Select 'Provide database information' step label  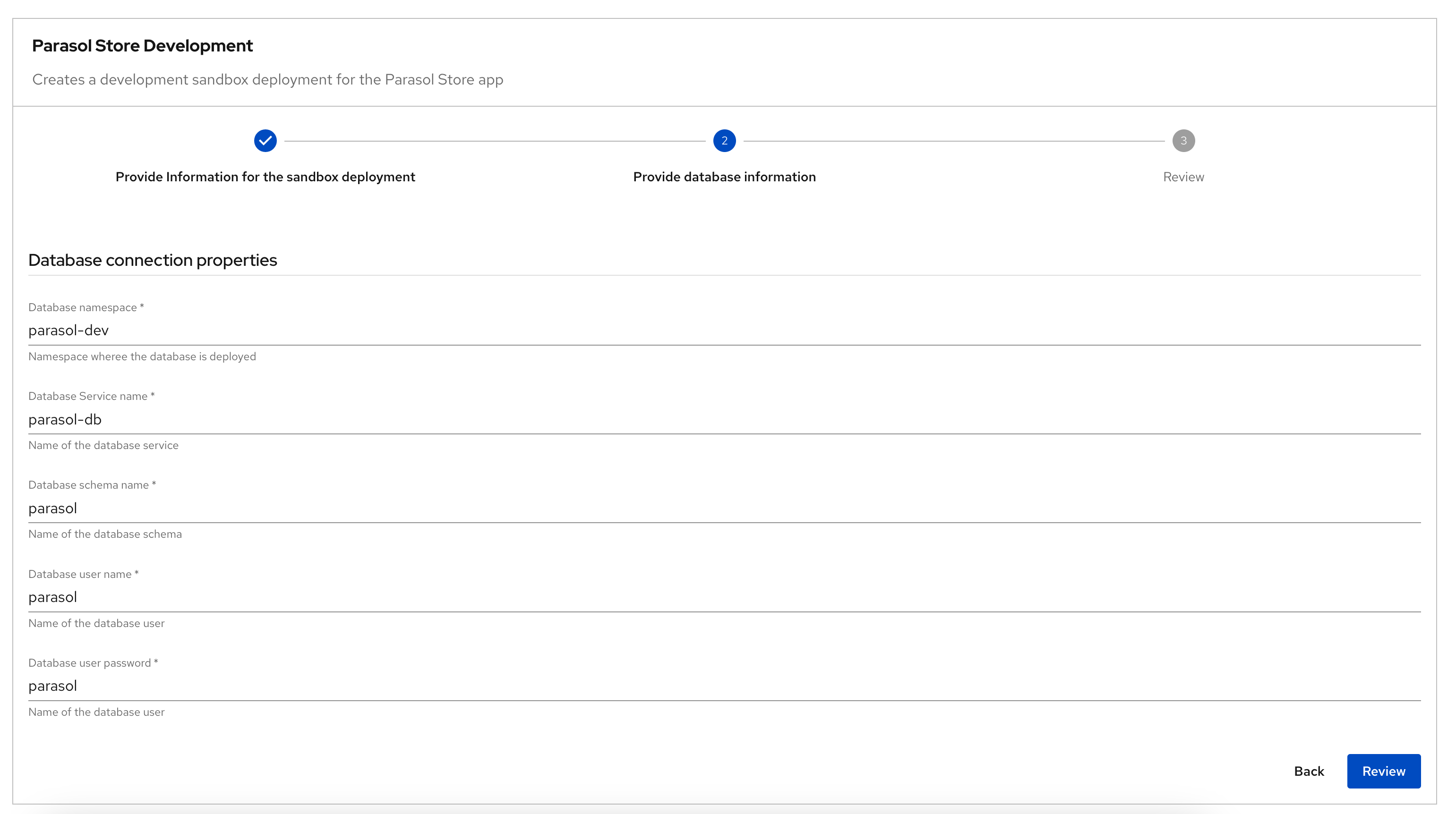[724, 177]
